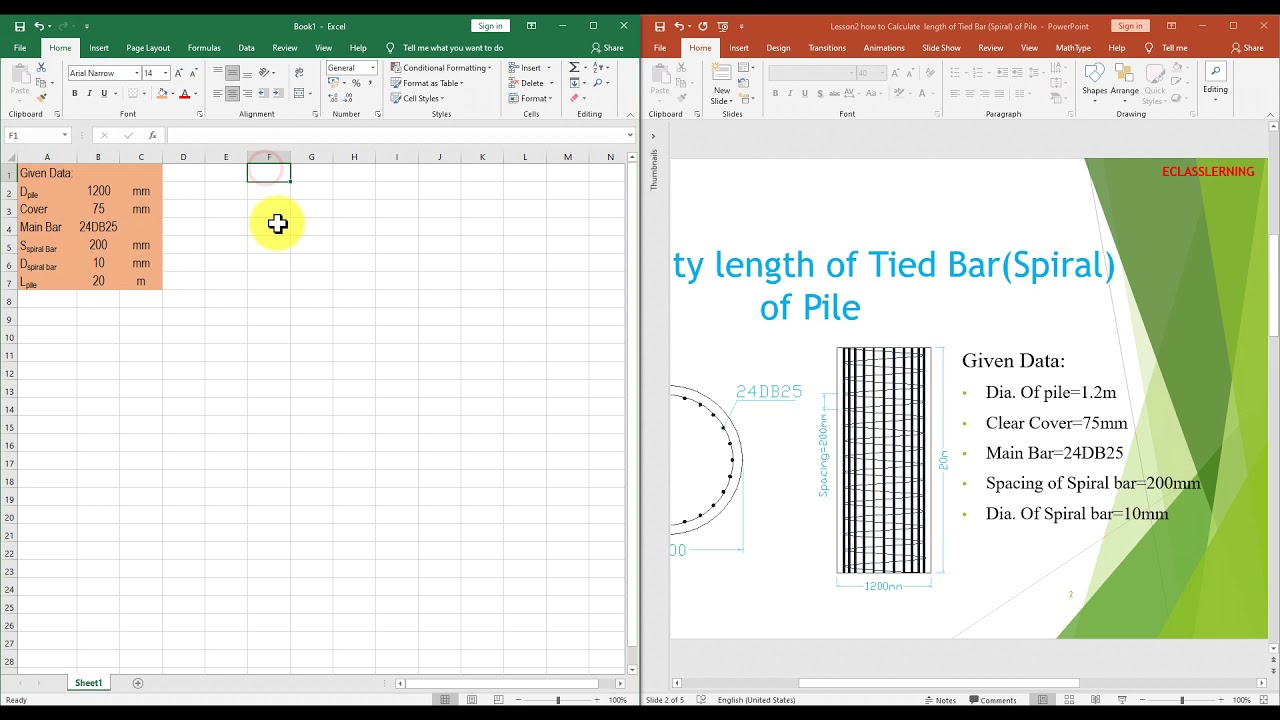Redo or repeat action in PowerPoint

(x=702, y=26)
